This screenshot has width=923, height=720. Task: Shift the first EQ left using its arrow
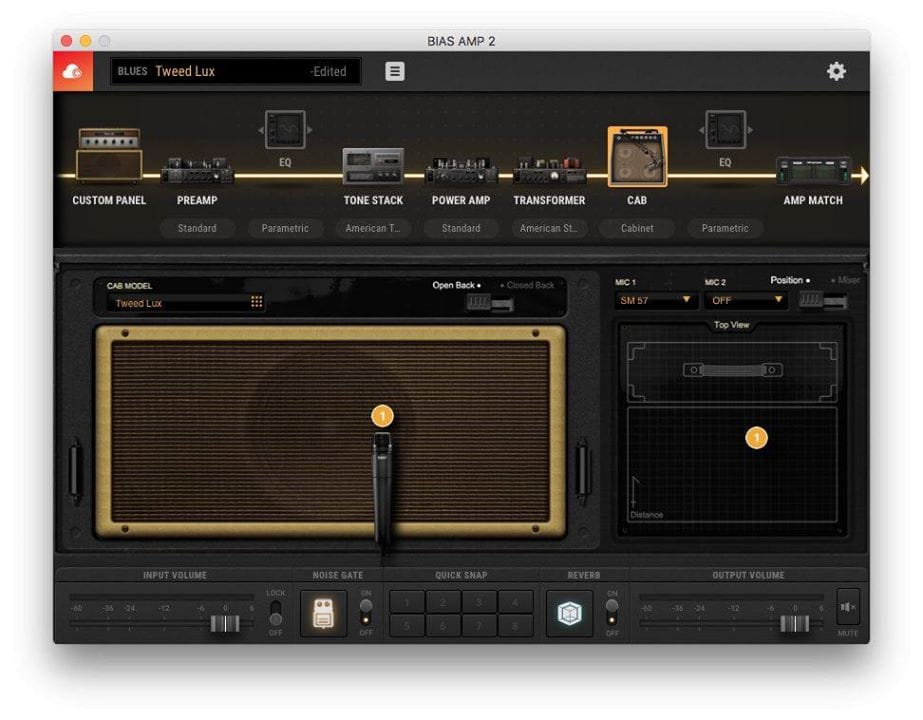(x=260, y=130)
